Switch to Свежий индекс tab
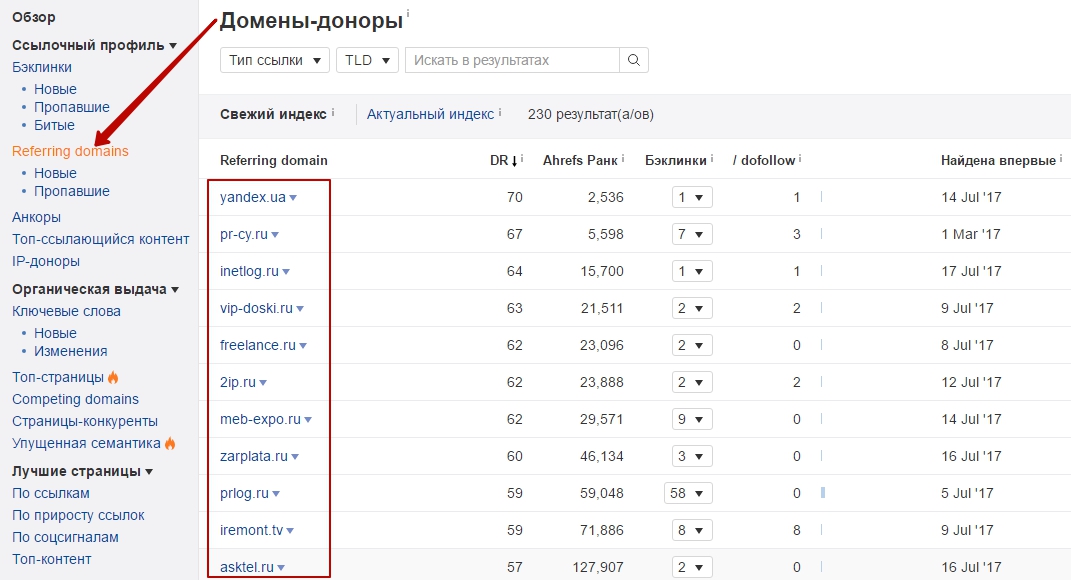Image resolution: width=1071 pixels, height=580 pixels. (x=273, y=114)
